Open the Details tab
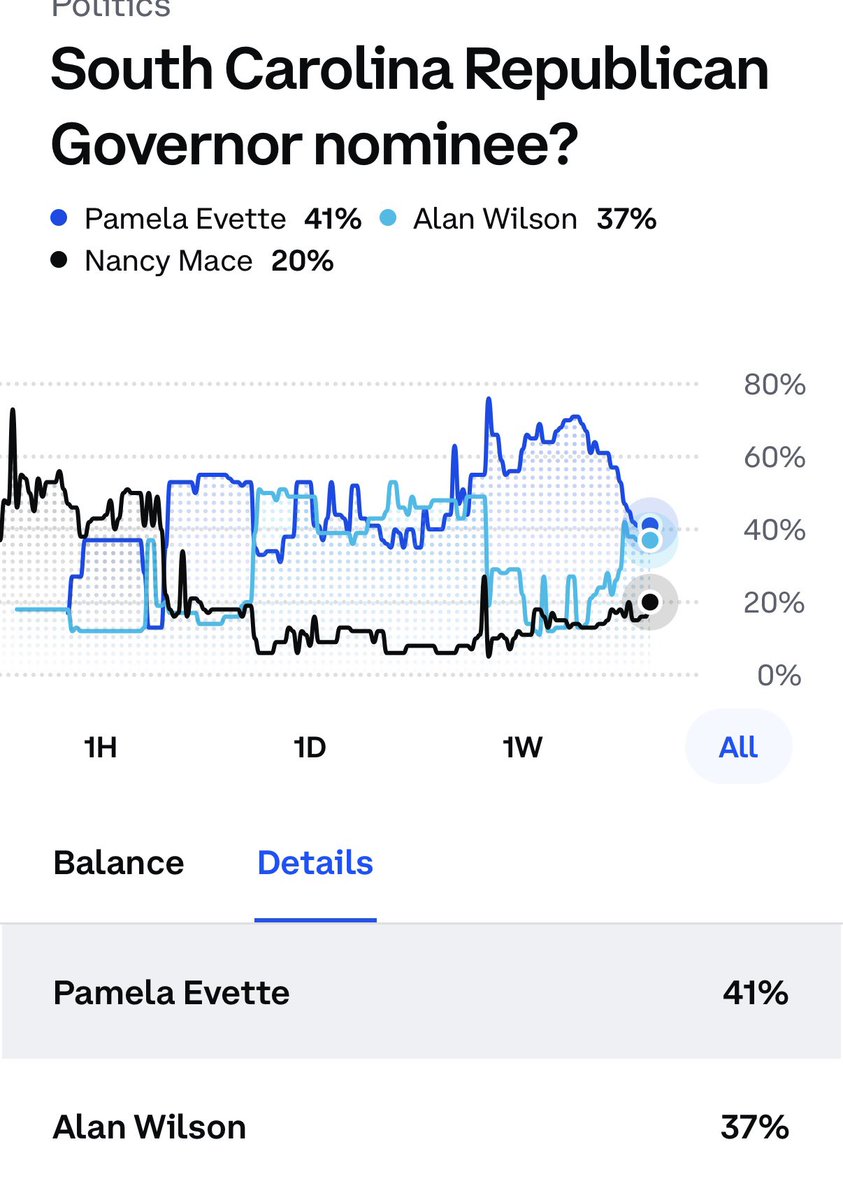Screen dimensions: 843x1200 coord(315,863)
